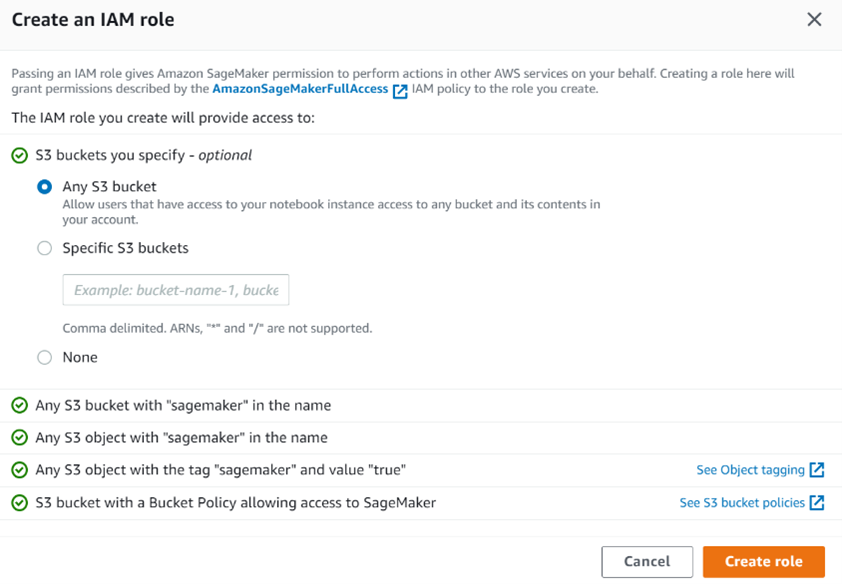Image resolution: width=842 pixels, height=584 pixels.
Task: Choose the Specific S3 buckets radio option
Action: pos(45,248)
